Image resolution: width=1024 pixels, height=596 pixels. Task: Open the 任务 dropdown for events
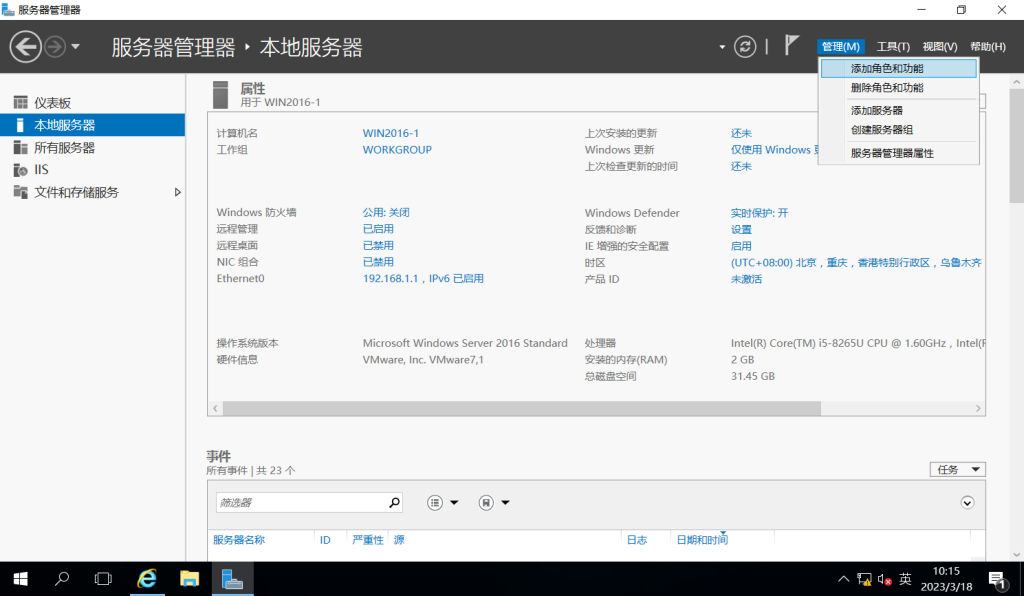click(957, 469)
